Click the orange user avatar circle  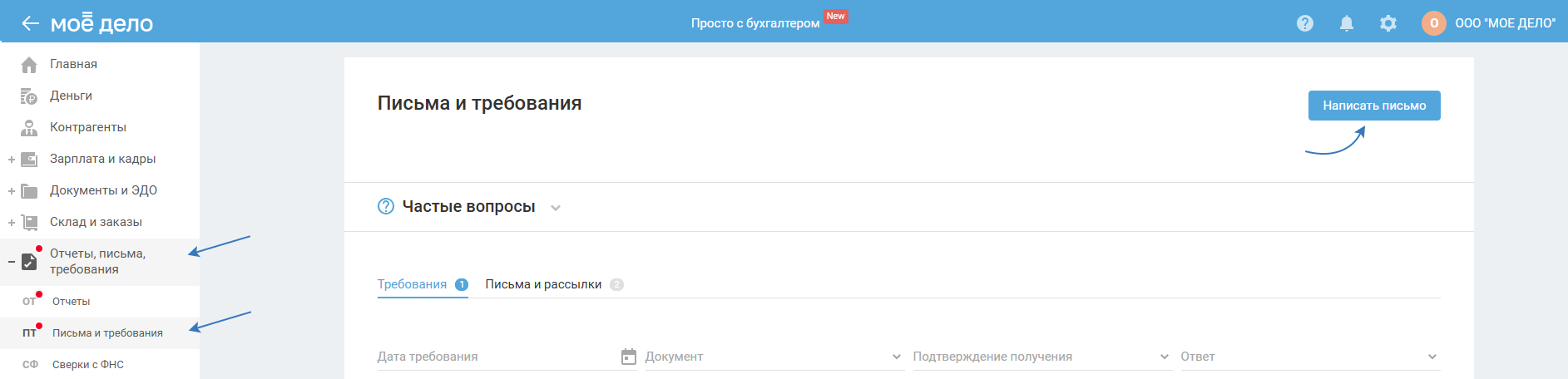[x=1434, y=23]
